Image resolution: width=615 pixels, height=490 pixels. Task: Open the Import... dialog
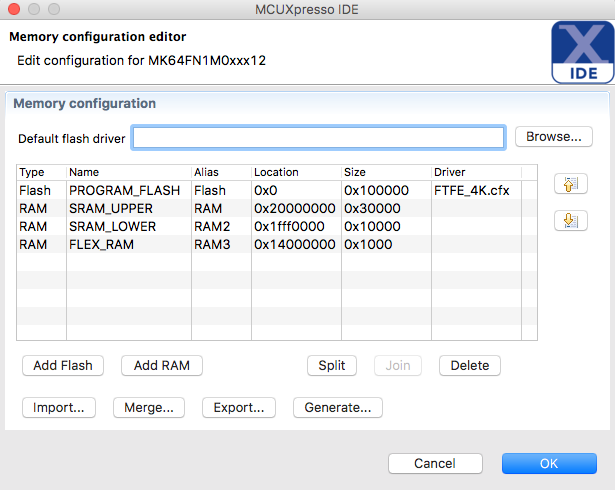click(59, 407)
